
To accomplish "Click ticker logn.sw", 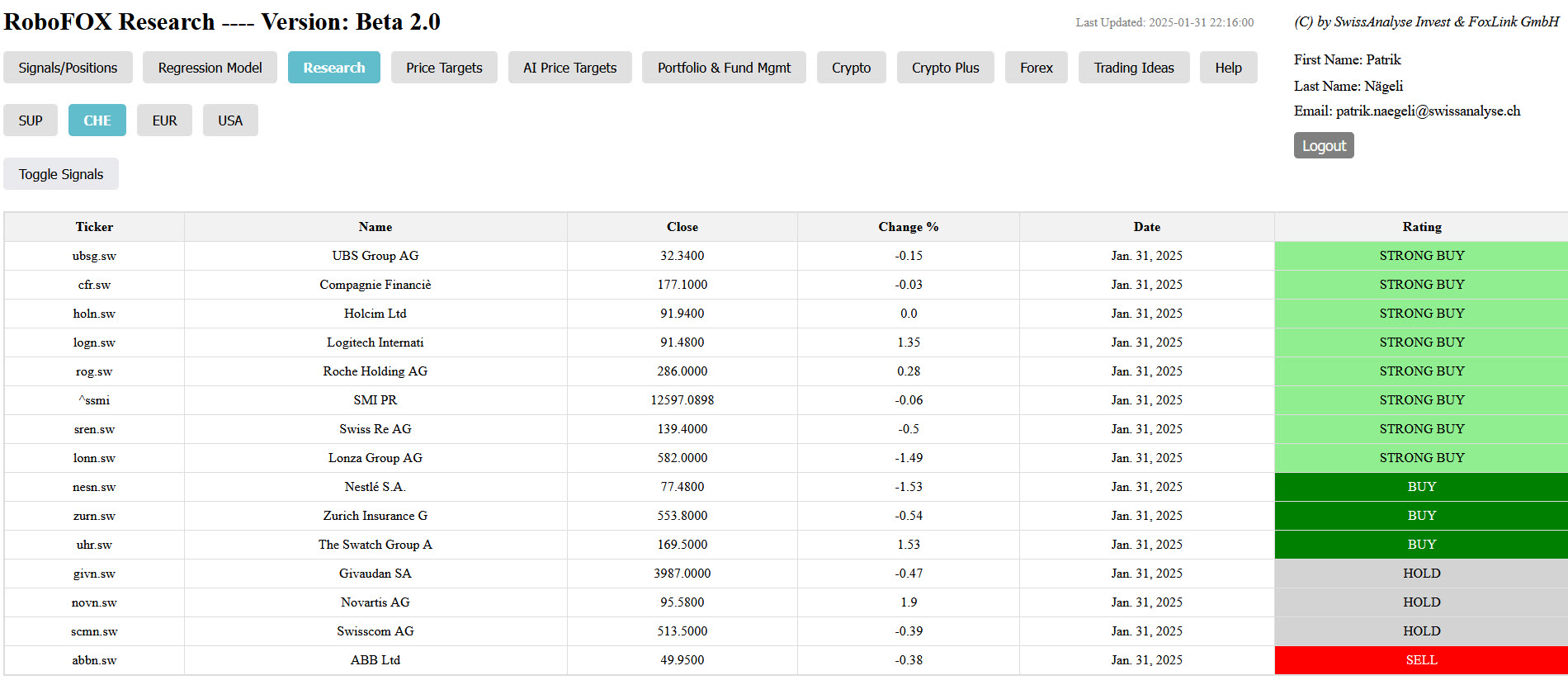I will (94, 342).
